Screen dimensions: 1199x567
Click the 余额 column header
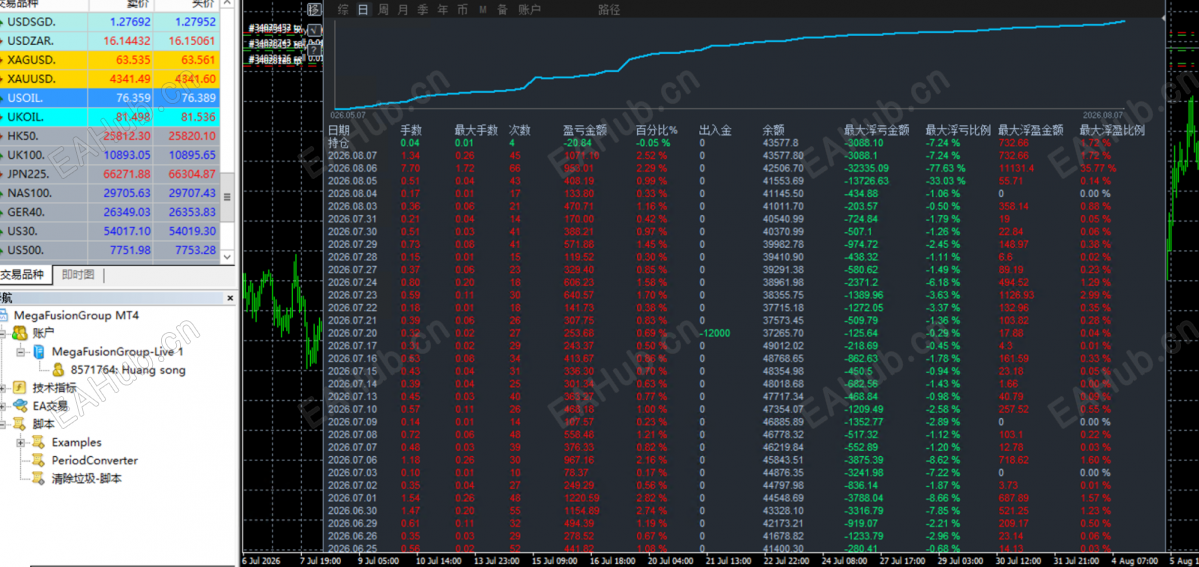pyautogui.click(x=774, y=130)
